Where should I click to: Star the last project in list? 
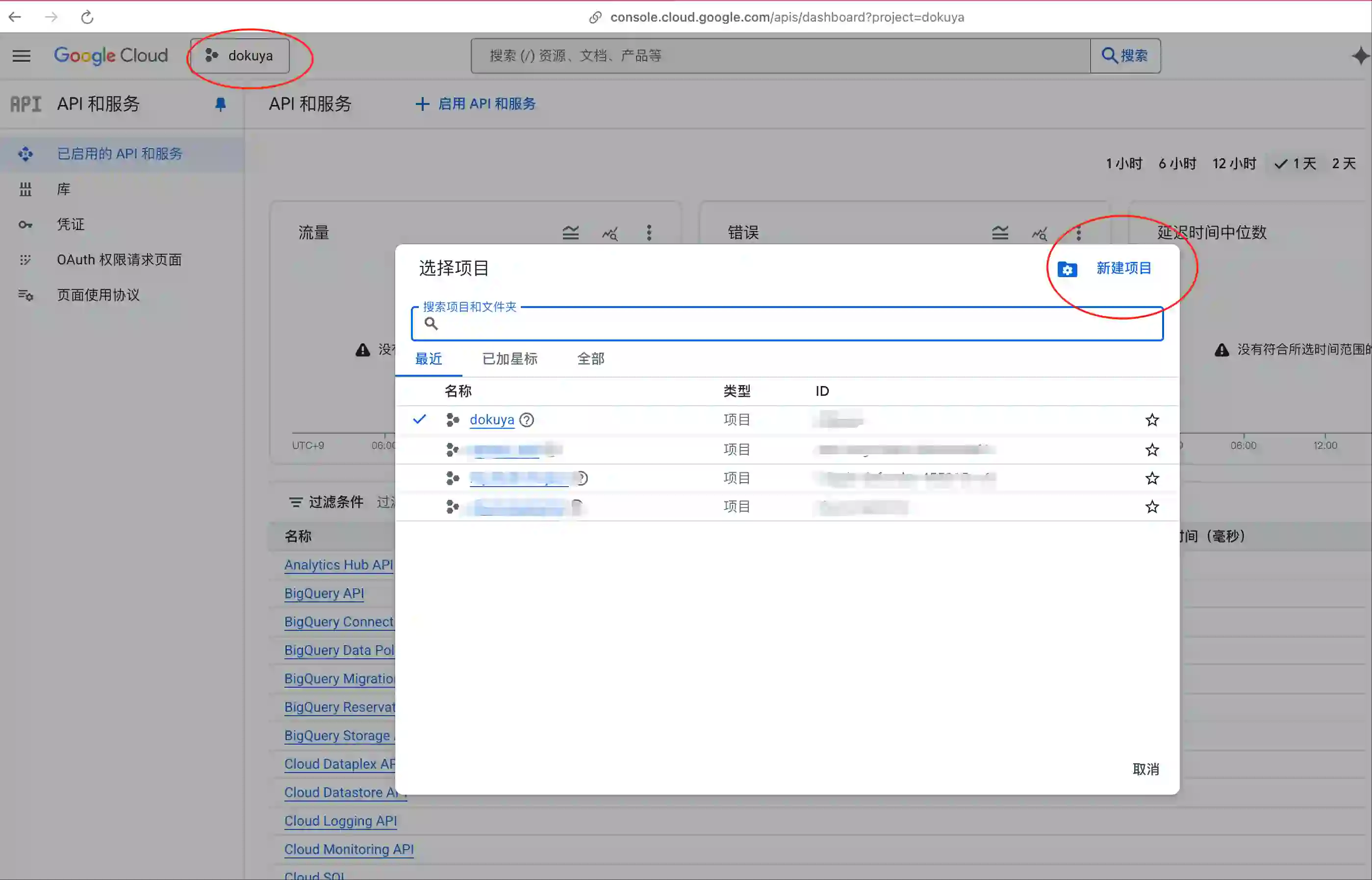tap(1152, 507)
